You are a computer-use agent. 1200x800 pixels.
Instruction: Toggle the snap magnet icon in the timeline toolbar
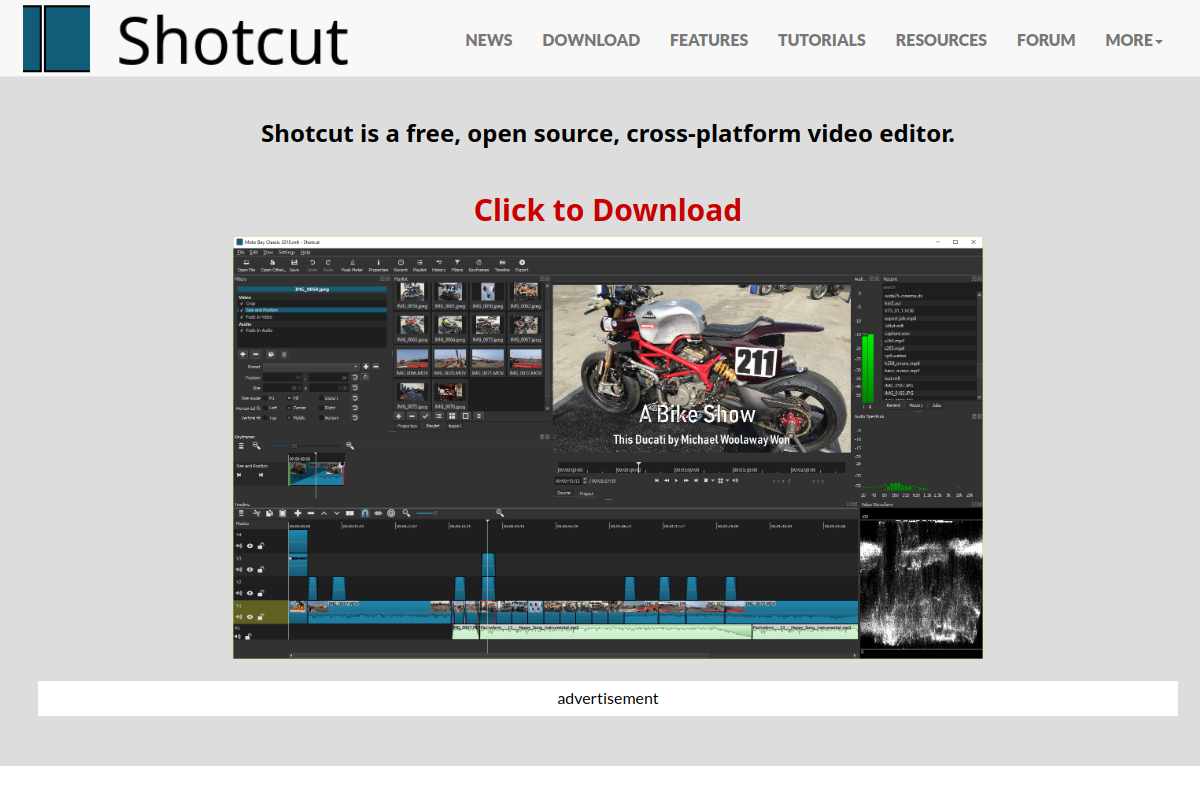coord(365,513)
